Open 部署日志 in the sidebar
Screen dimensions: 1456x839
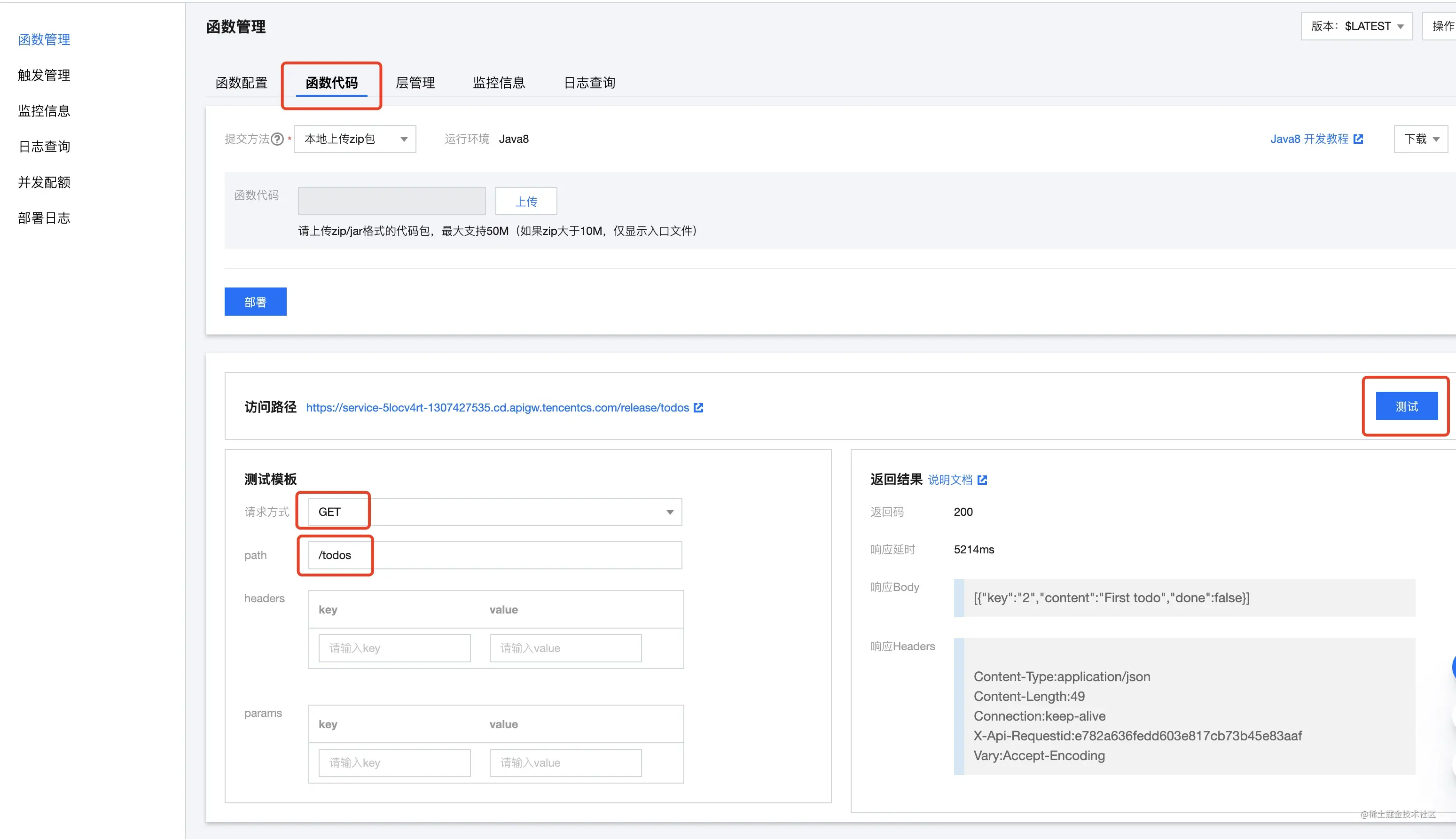coord(44,218)
